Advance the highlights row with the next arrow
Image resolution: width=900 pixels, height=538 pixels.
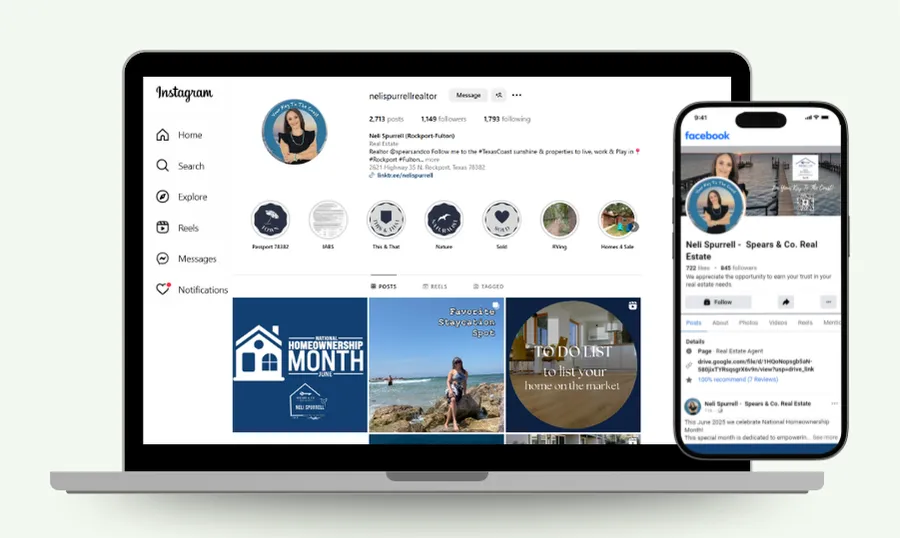(634, 227)
